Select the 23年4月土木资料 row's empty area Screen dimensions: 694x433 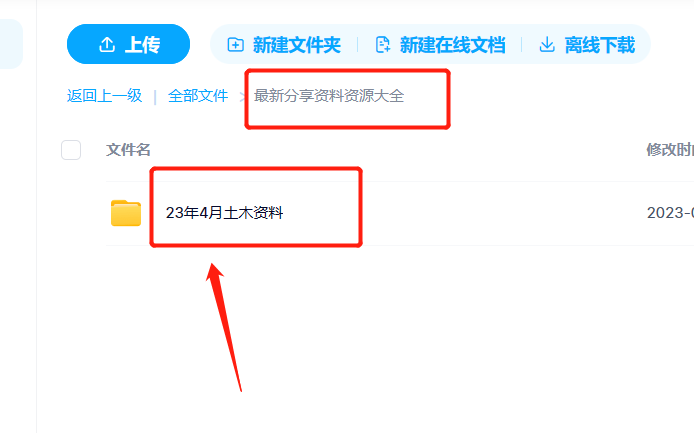coord(465,213)
